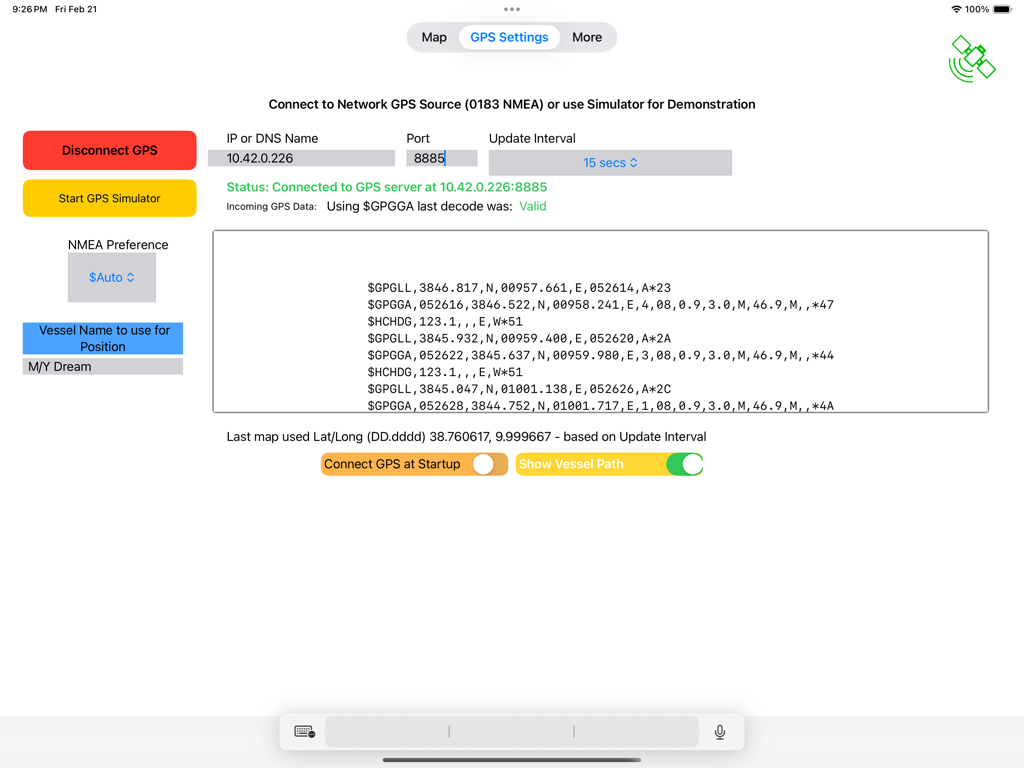Select the GPS Settings tab

(509, 37)
